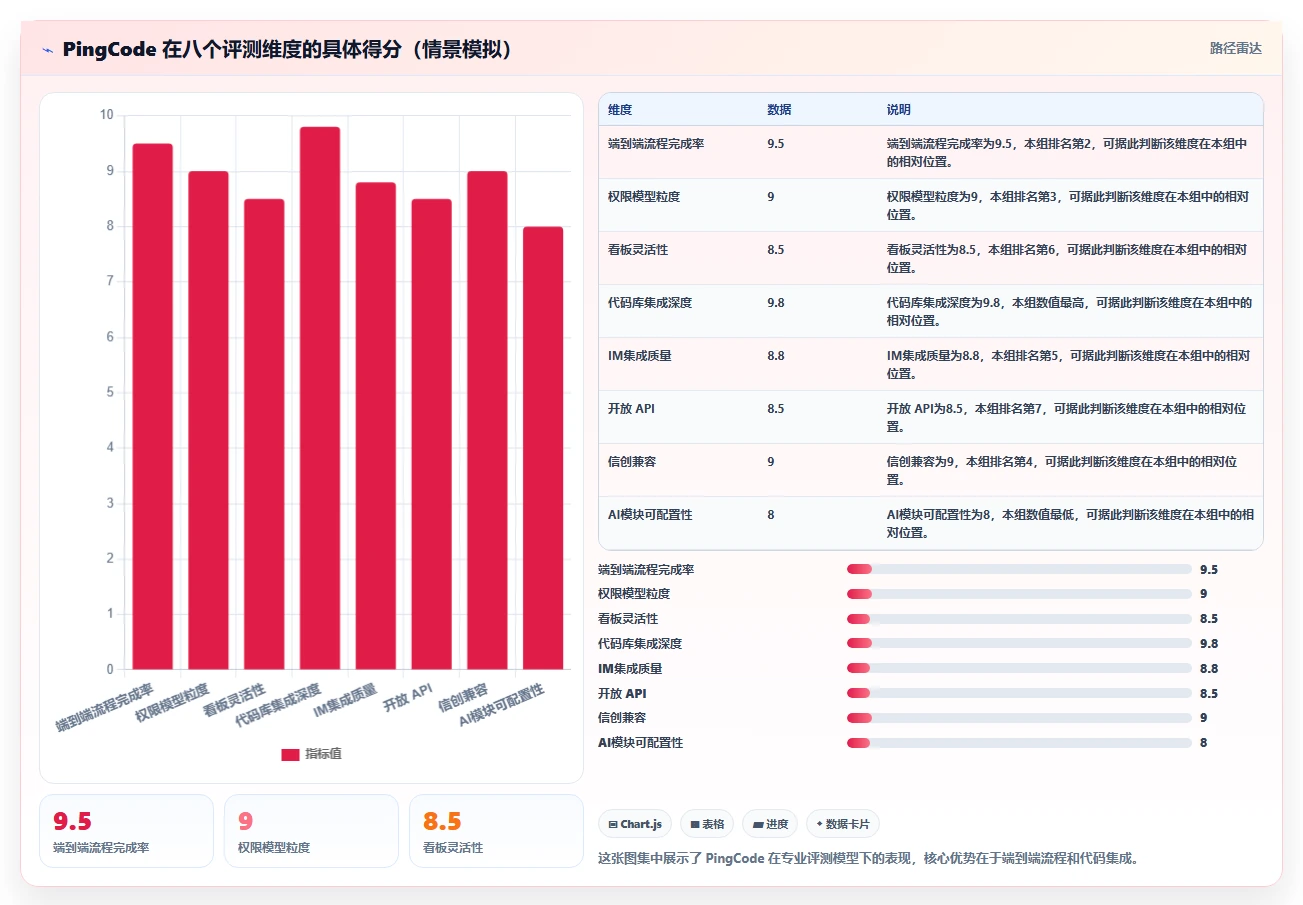
Task: Click the AI模块可配置性 bar in chart
Action: (x=543, y=448)
